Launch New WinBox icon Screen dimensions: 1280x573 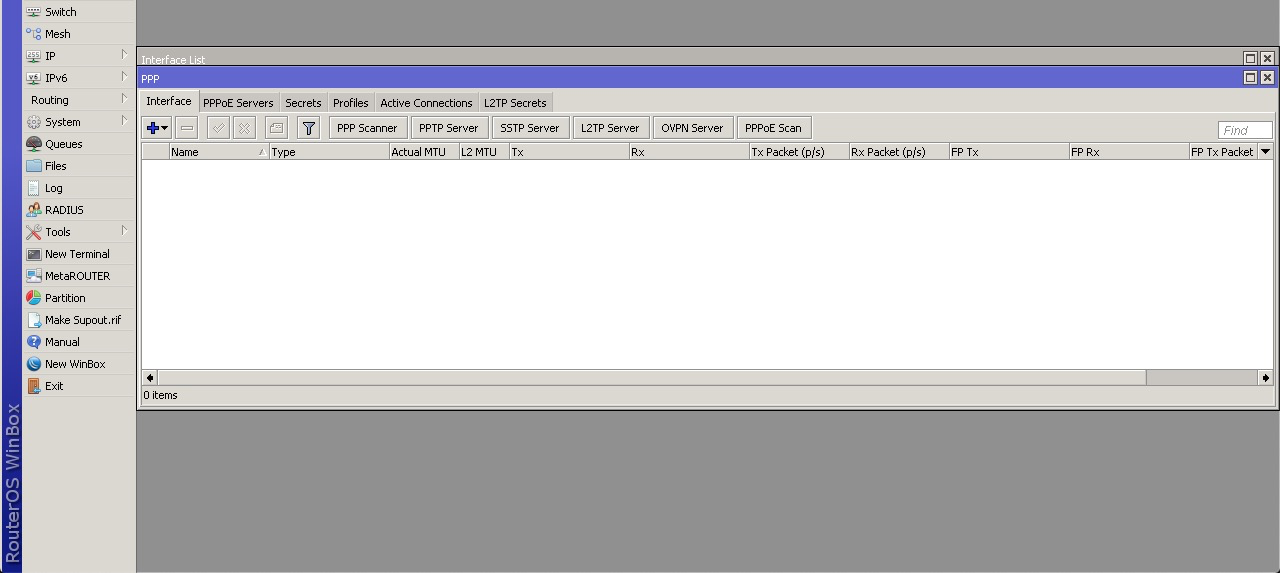(x=34, y=364)
